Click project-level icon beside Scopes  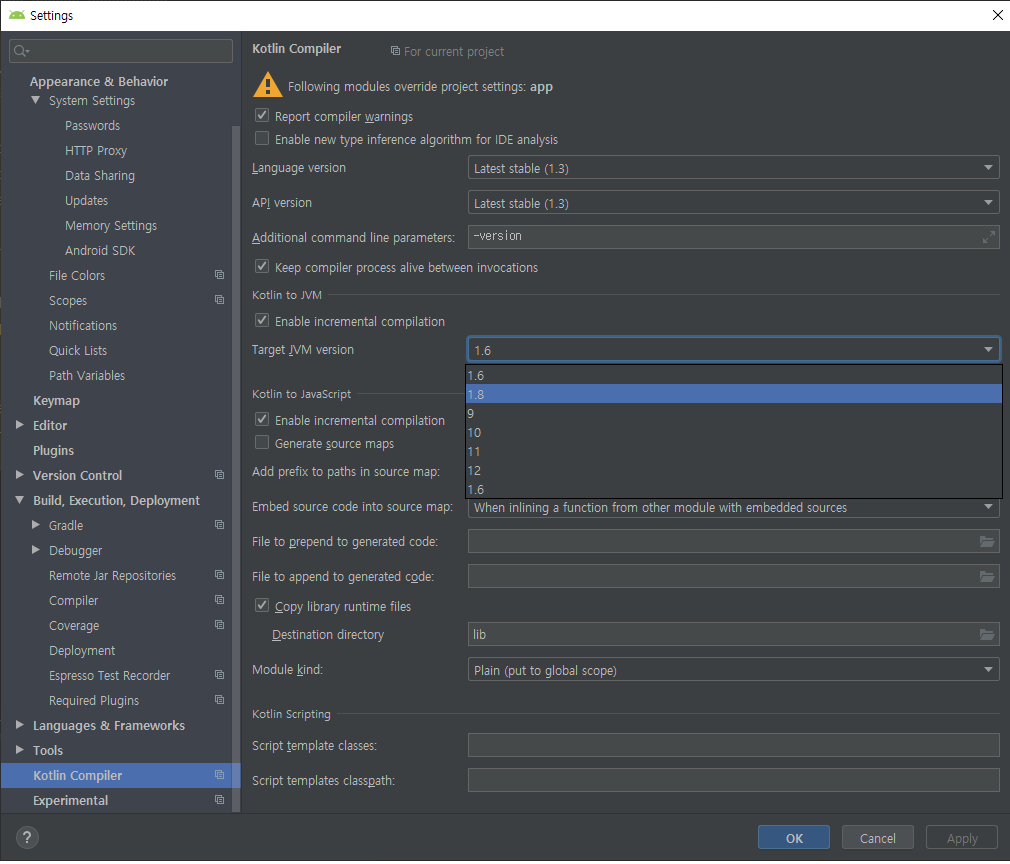220,300
